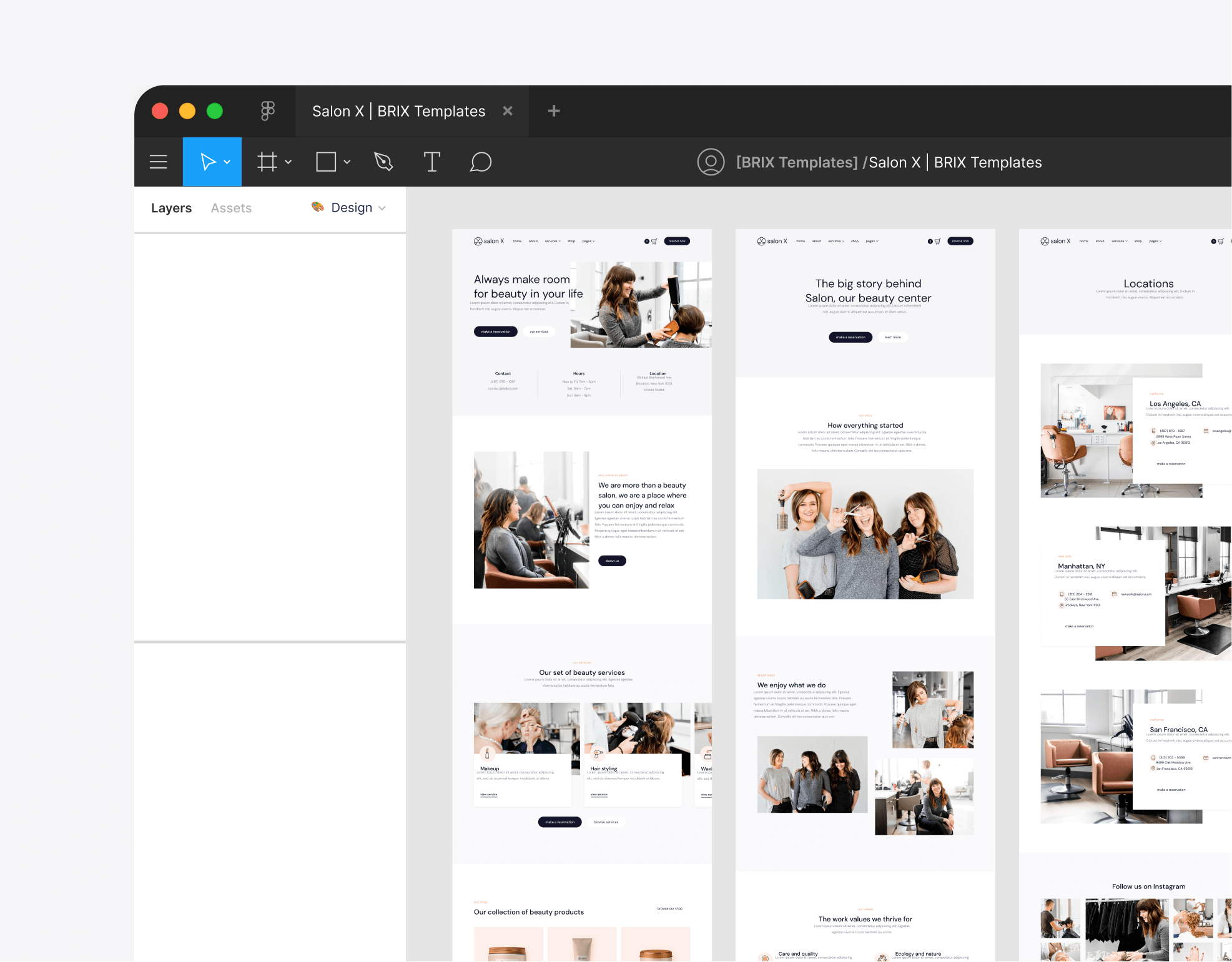
Task: Click San Francisco, CA location title
Action: (1179, 730)
